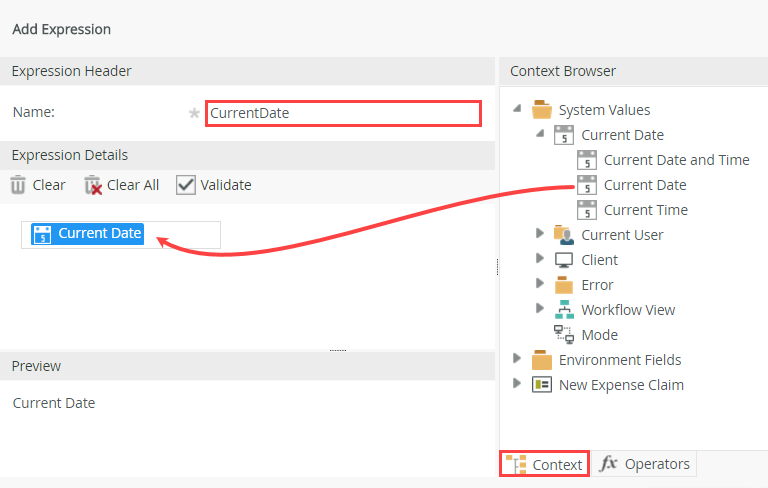Switch to the Context tab
The height and width of the screenshot is (488, 768).
click(545, 464)
